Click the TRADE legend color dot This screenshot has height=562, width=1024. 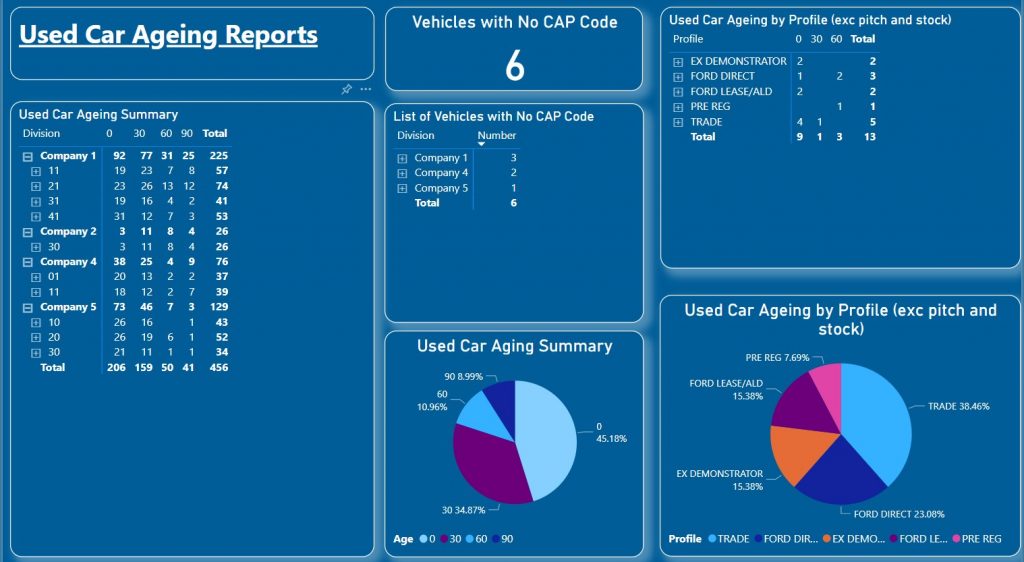[711, 540]
